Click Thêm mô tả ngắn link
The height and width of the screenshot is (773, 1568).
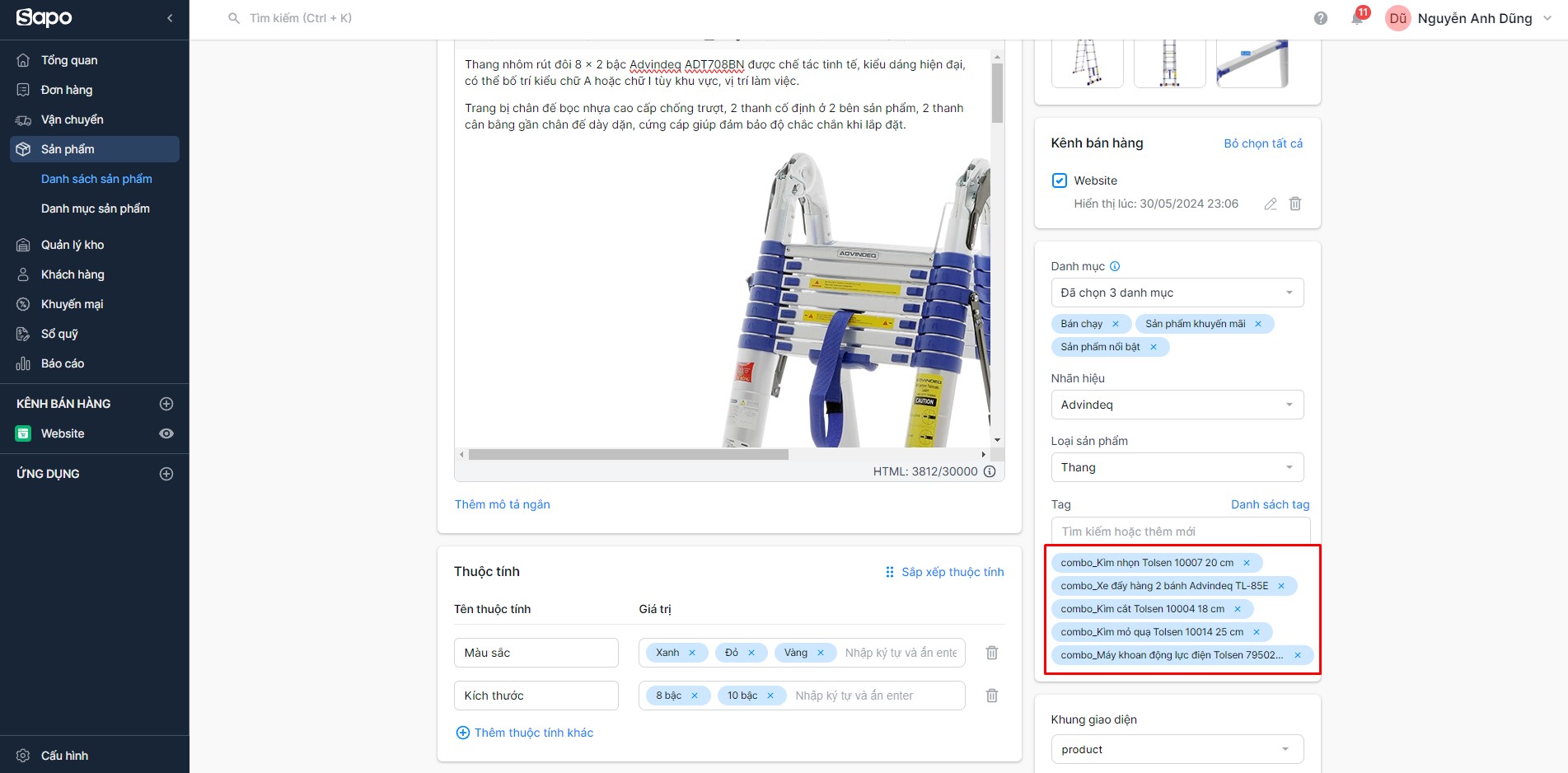(x=503, y=504)
